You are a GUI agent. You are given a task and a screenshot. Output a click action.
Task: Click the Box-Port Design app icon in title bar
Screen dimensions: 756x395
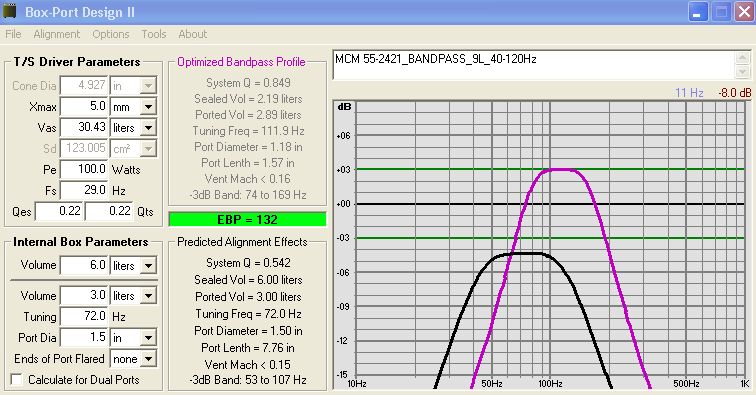9,11
